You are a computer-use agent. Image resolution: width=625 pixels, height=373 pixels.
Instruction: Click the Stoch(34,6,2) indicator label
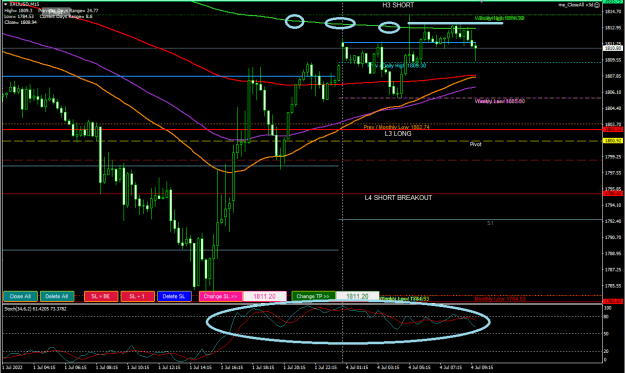35,309
